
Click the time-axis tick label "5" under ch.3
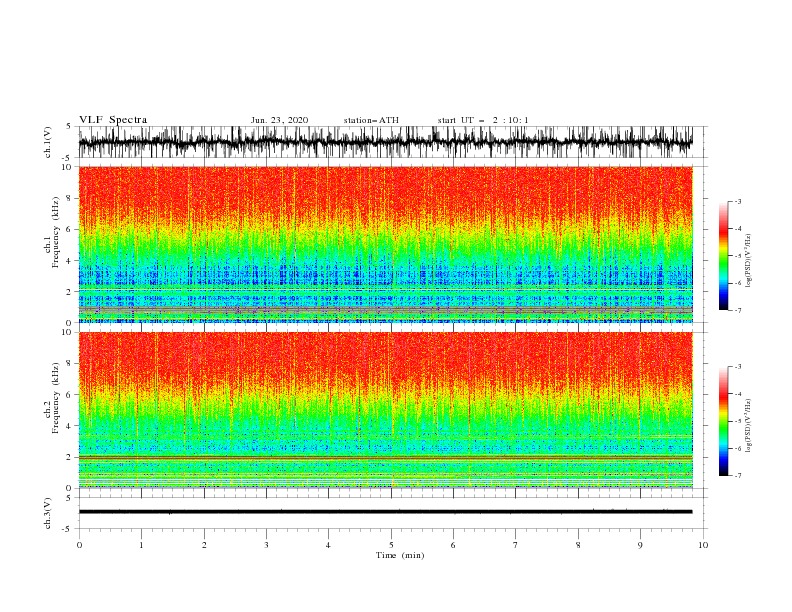click(x=390, y=545)
